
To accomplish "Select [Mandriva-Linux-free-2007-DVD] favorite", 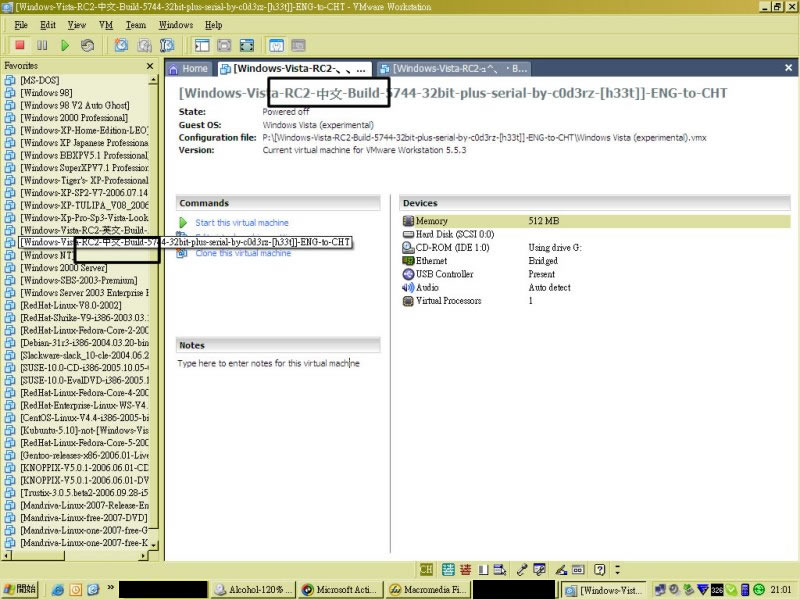I will [x=84, y=518].
